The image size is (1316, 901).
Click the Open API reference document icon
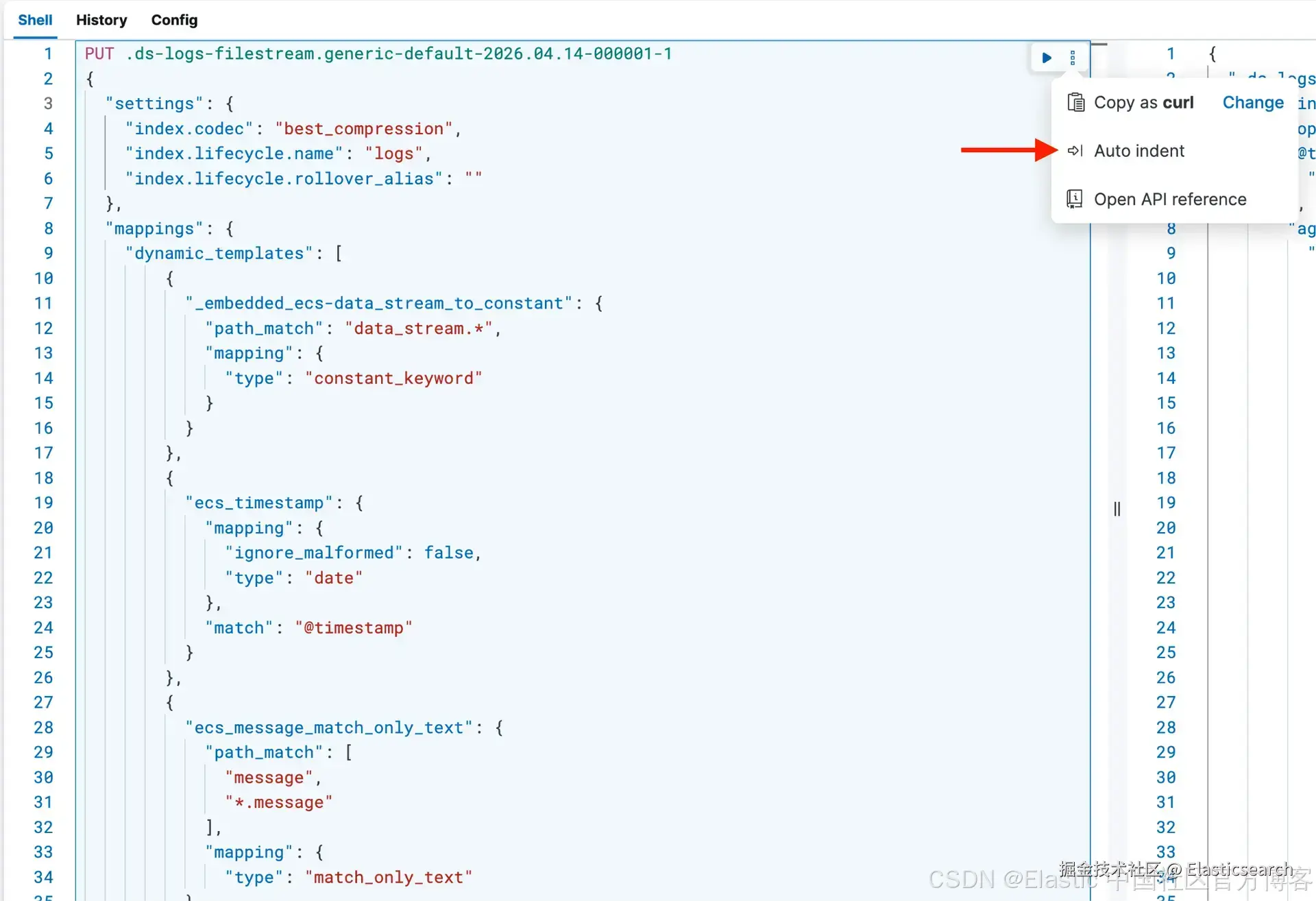[1075, 200]
